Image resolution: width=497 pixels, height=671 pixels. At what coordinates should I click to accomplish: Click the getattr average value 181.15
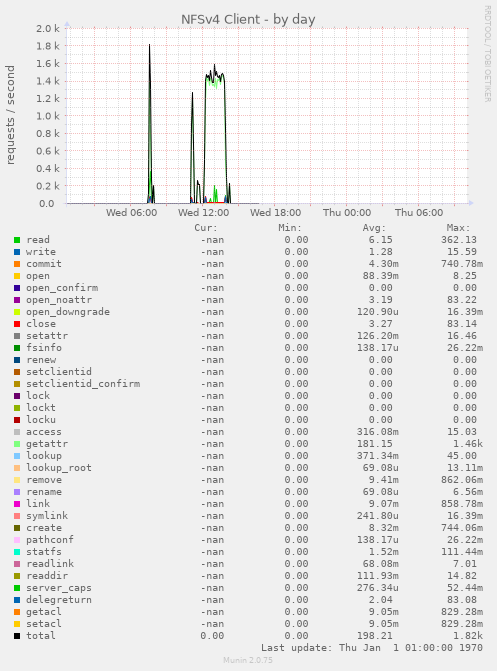[375, 444]
